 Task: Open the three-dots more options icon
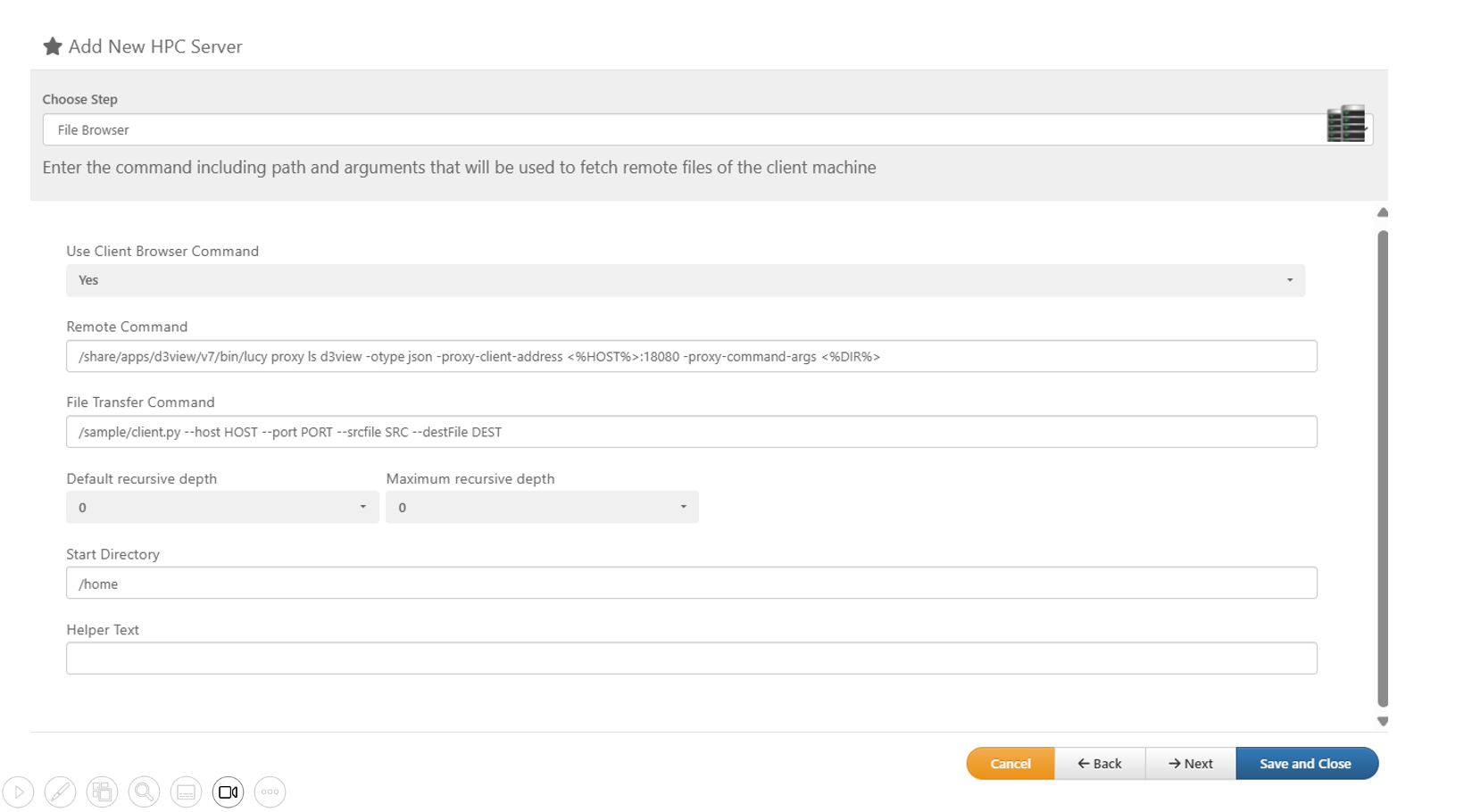[270, 791]
